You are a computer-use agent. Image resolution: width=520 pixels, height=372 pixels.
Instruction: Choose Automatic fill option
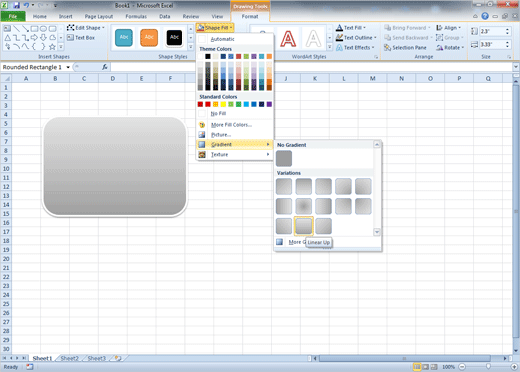point(234,39)
